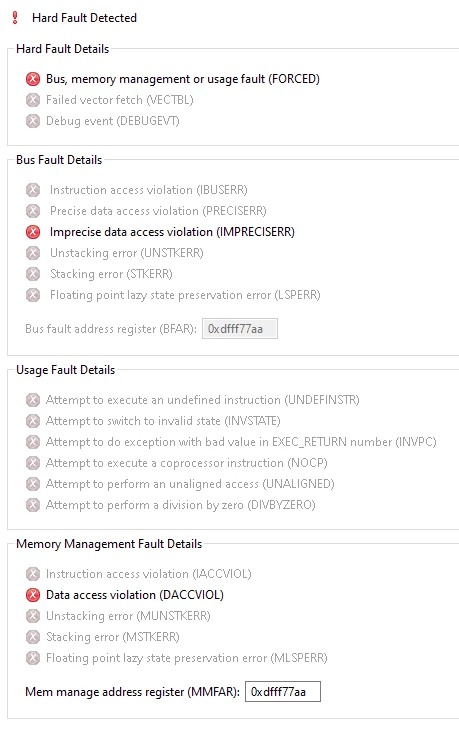Click 'Data access violation (DACCVIOL)' text
Screen dimensions: 459x748
coord(135,595)
